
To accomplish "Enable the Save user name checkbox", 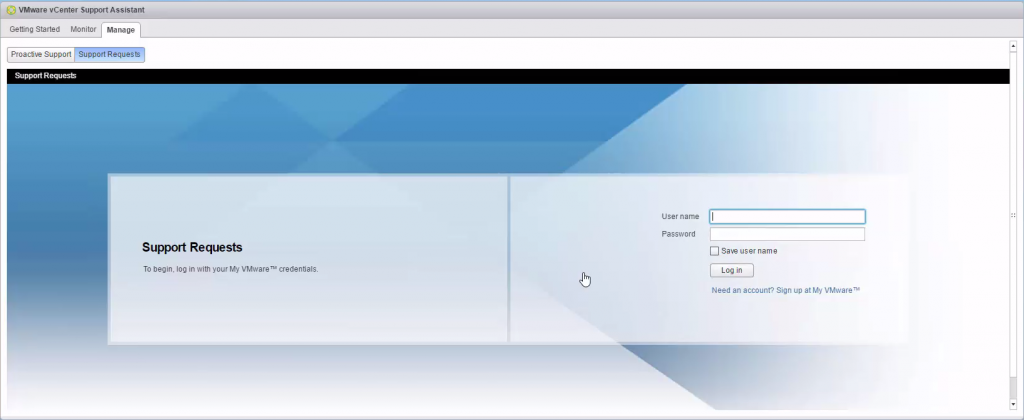I will click(714, 251).
